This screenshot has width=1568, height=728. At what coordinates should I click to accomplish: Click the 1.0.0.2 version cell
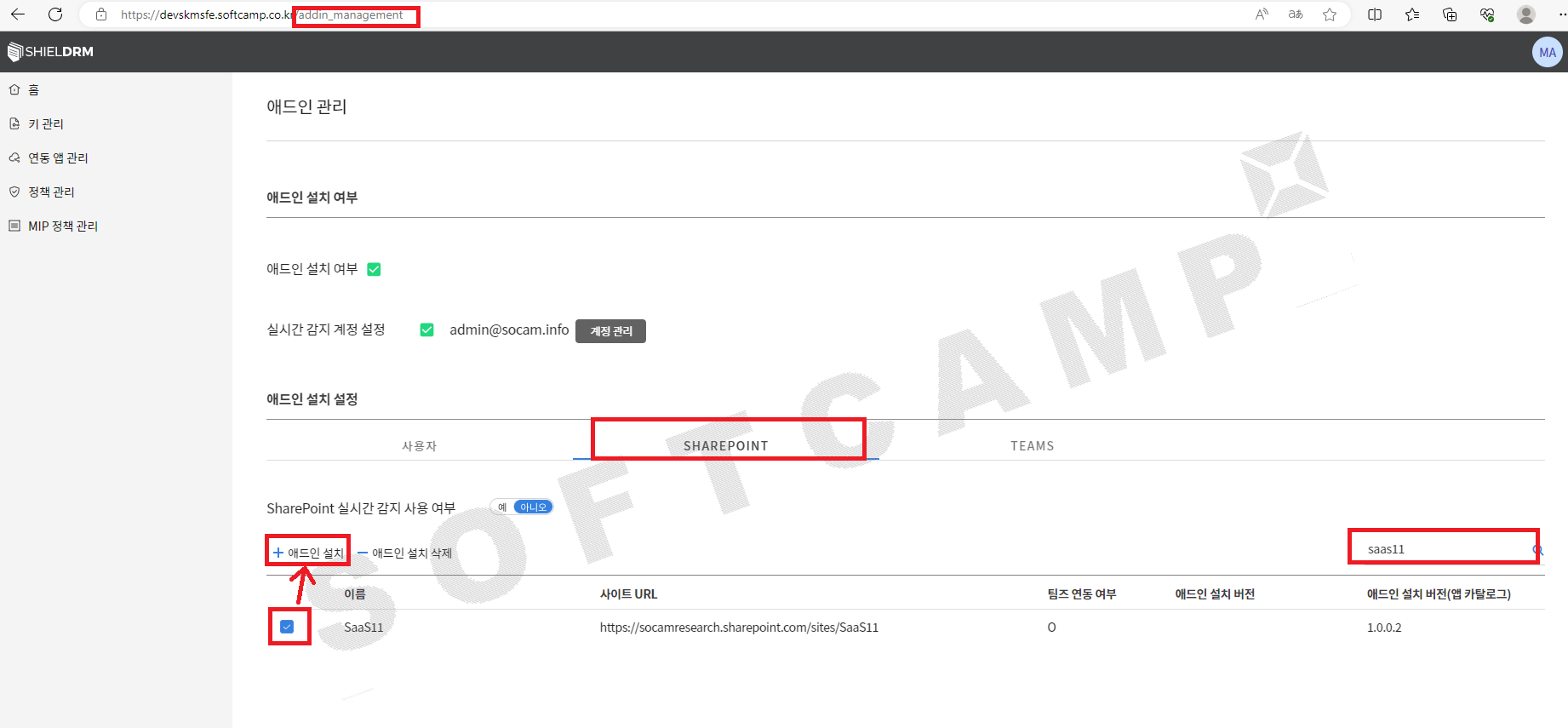(x=1384, y=628)
